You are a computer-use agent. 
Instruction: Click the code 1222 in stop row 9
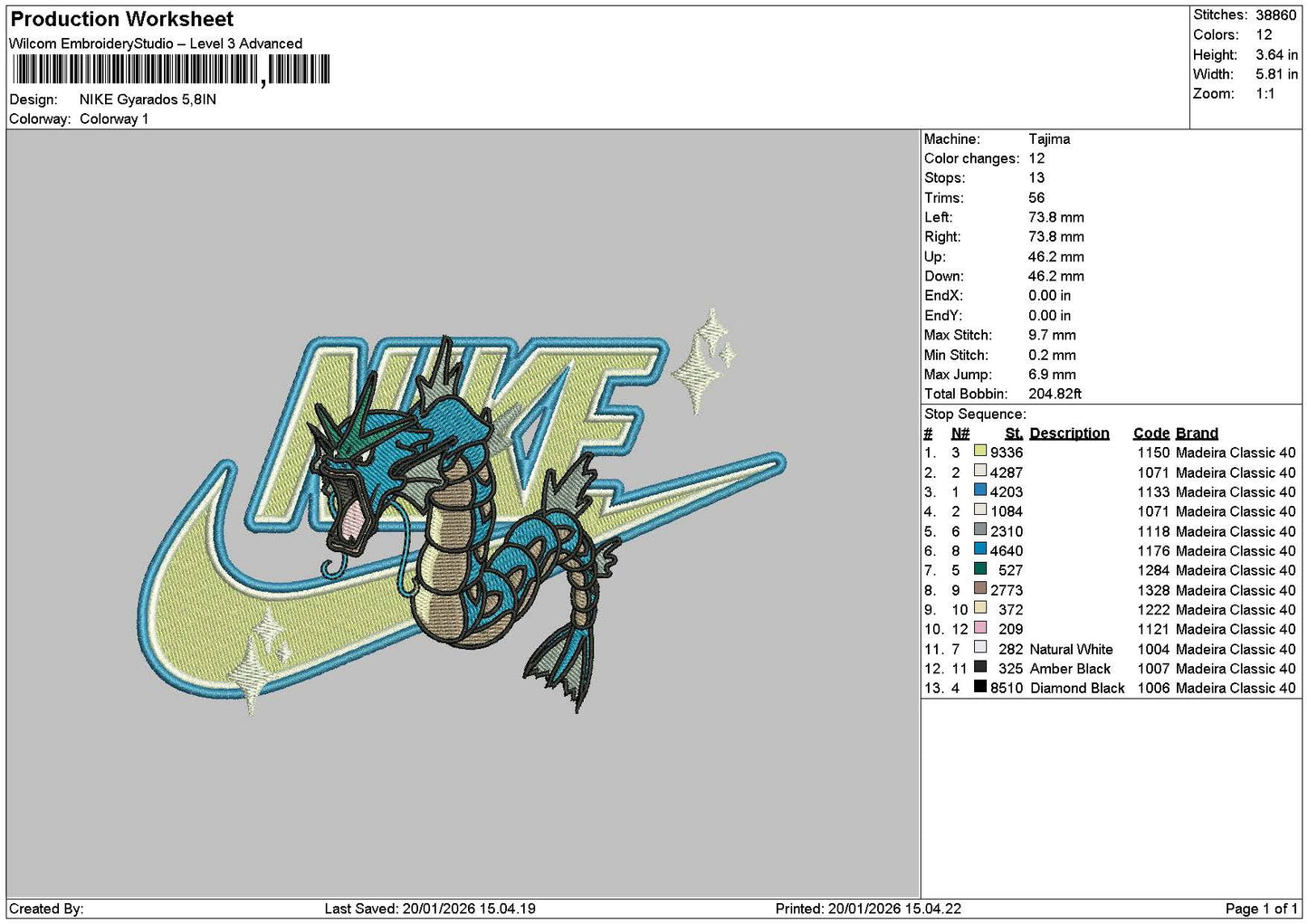(1153, 609)
